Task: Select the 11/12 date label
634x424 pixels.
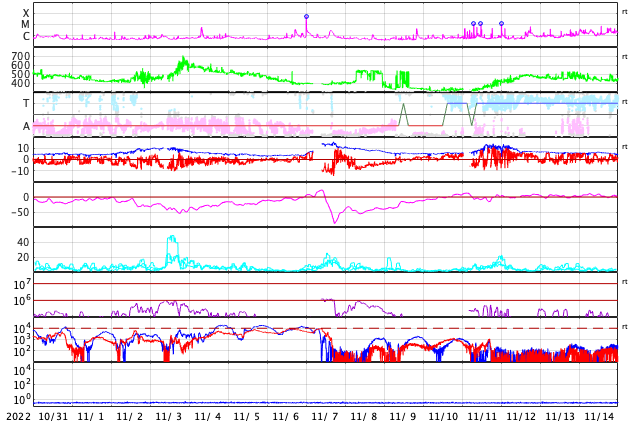Action: (x=521, y=417)
